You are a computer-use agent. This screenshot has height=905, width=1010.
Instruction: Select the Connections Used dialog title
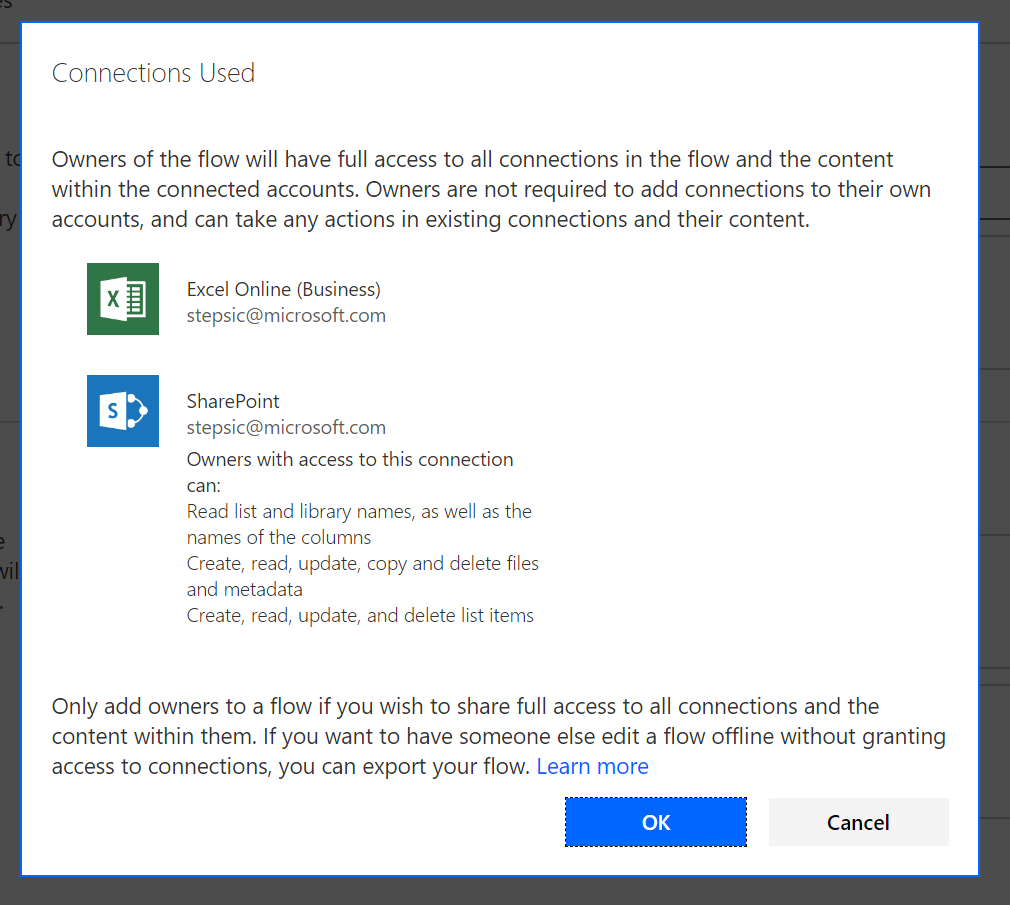point(153,72)
